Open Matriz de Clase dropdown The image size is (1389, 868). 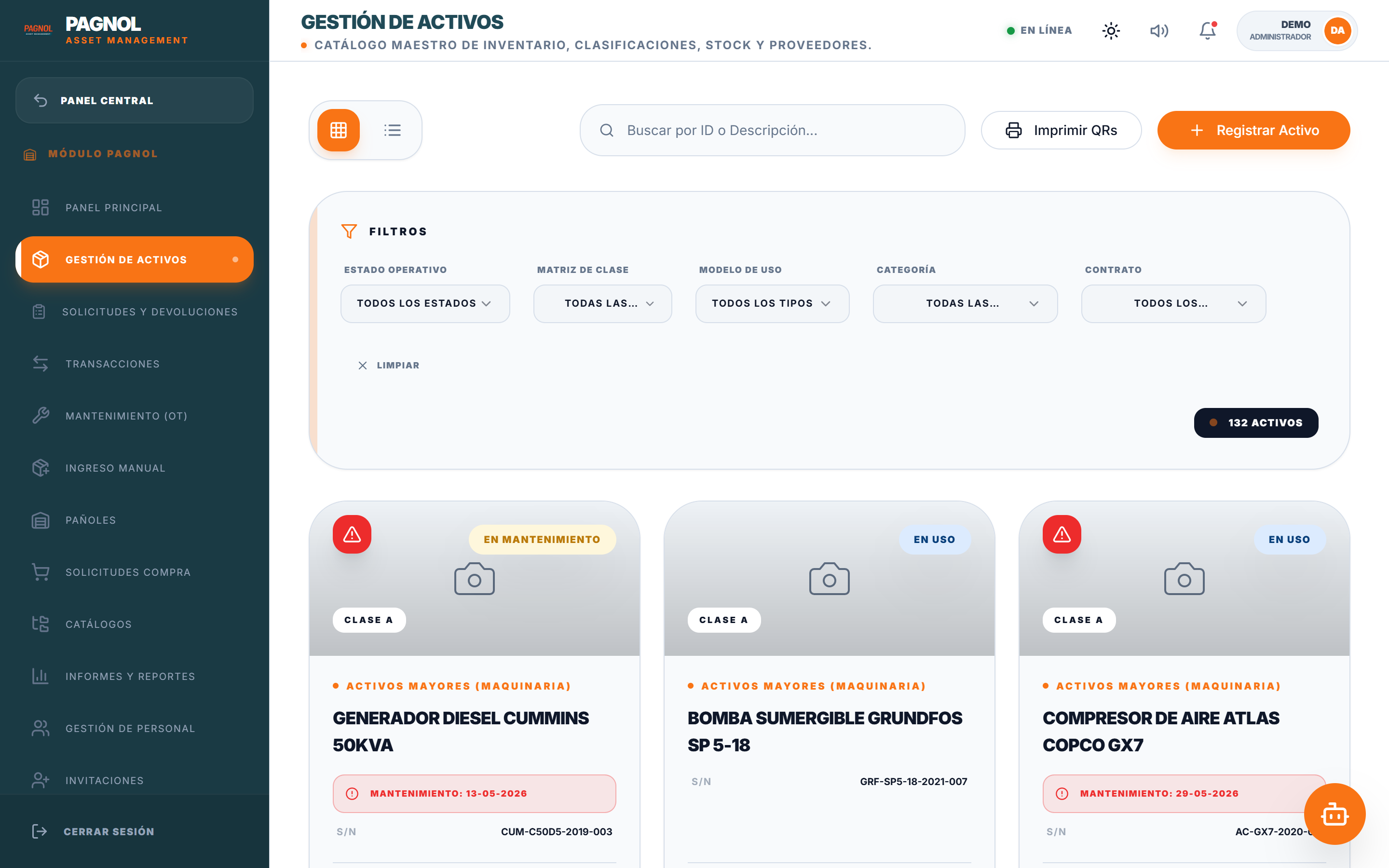pos(602,304)
